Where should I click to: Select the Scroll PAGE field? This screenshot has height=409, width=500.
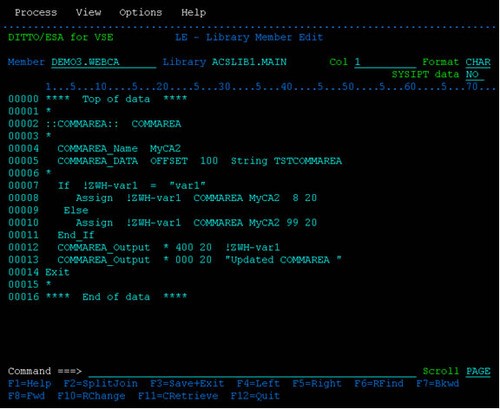478,371
